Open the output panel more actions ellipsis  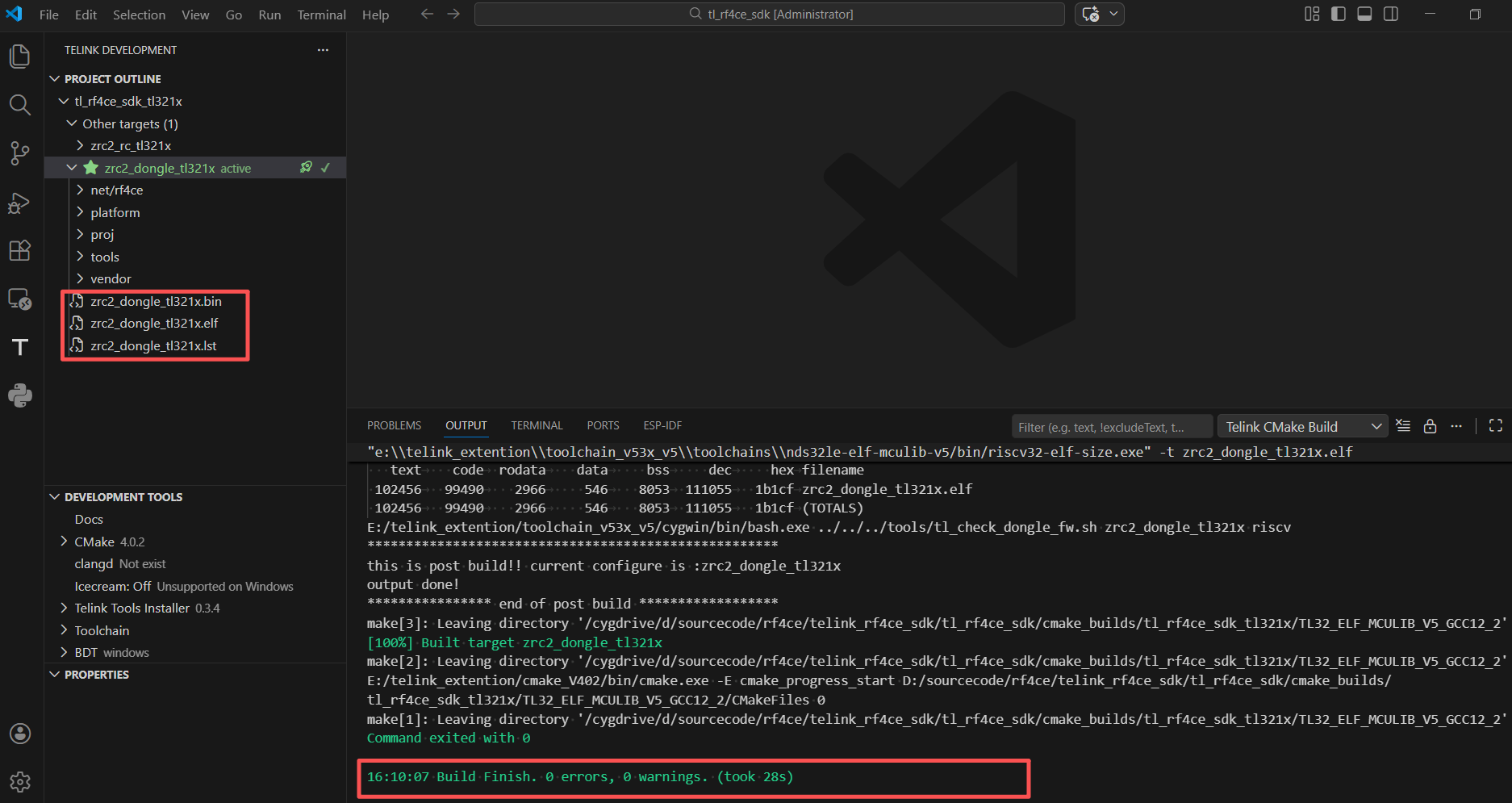point(1456,426)
